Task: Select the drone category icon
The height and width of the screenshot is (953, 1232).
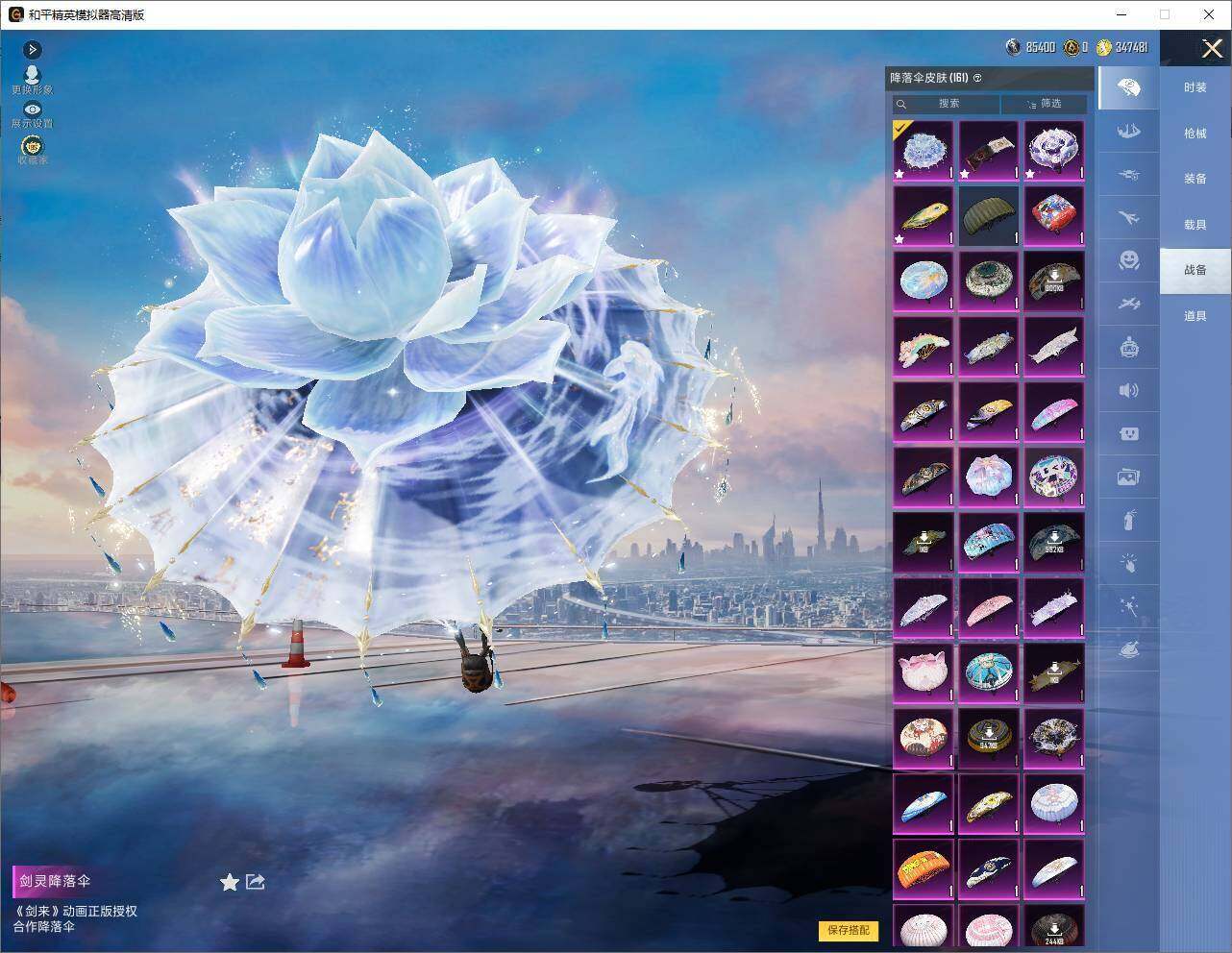Action: click(1129, 174)
